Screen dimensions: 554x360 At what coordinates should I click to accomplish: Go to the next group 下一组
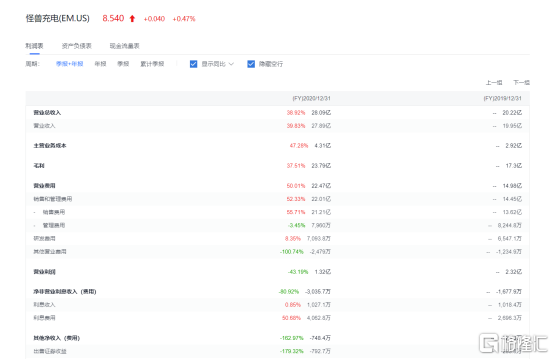(521, 83)
